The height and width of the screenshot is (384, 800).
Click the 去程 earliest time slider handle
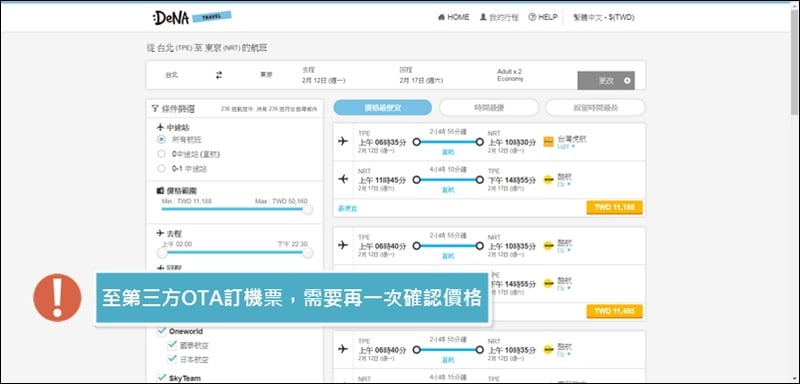162,252
